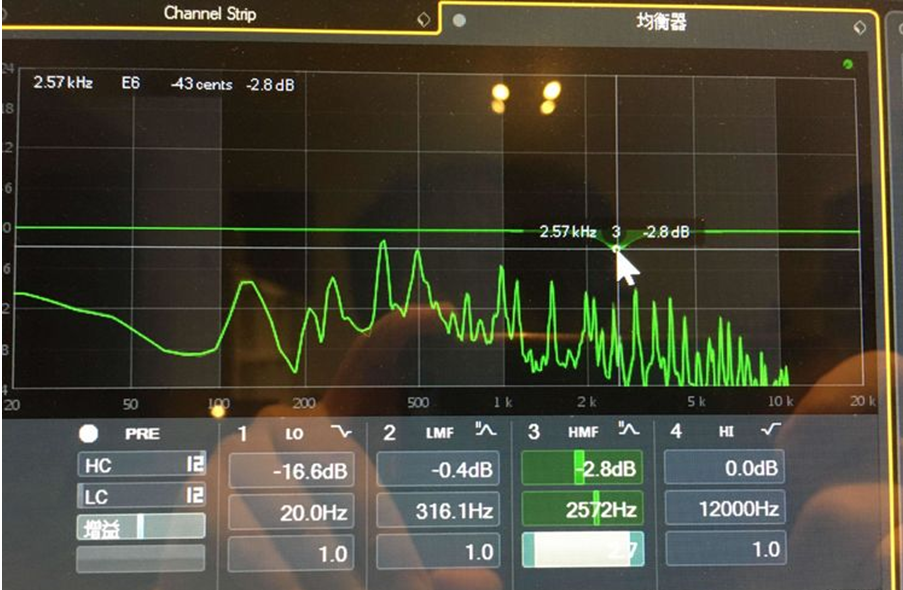Open the LC filter slope selector
The height and width of the screenshot is (590, 903).
[x=196, y=496]
